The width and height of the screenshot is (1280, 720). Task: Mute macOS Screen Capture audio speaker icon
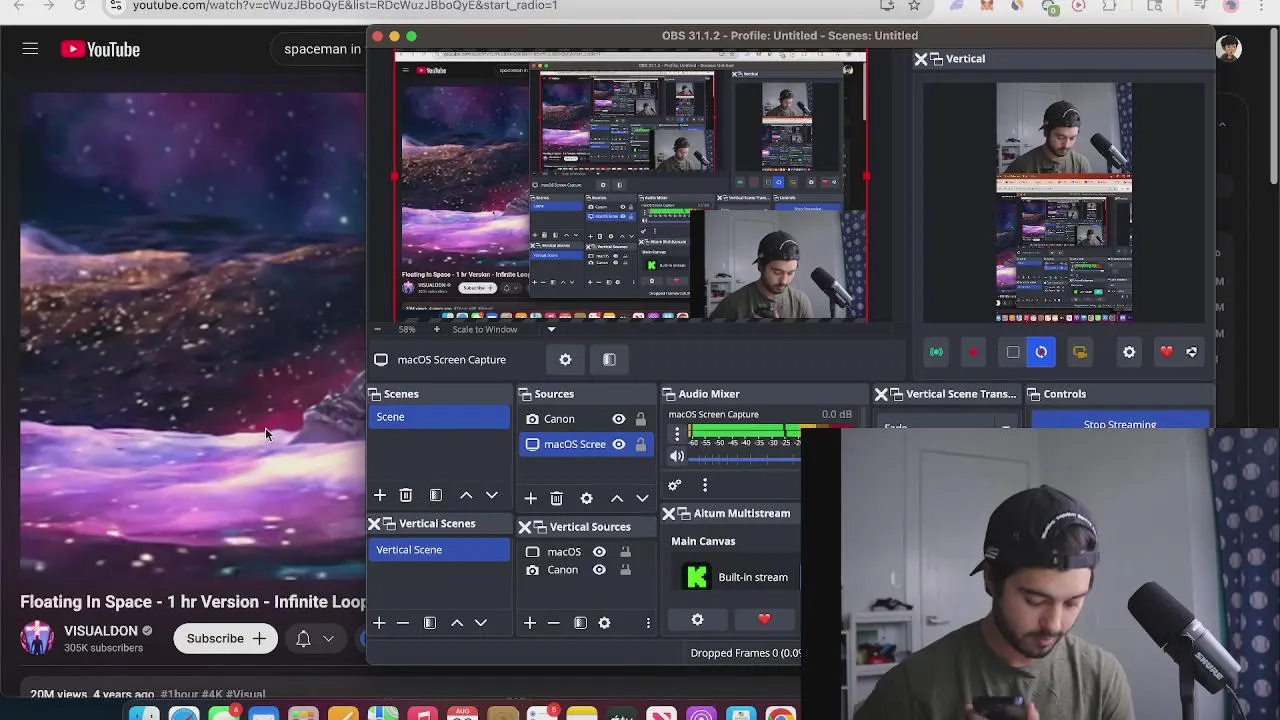677,456
